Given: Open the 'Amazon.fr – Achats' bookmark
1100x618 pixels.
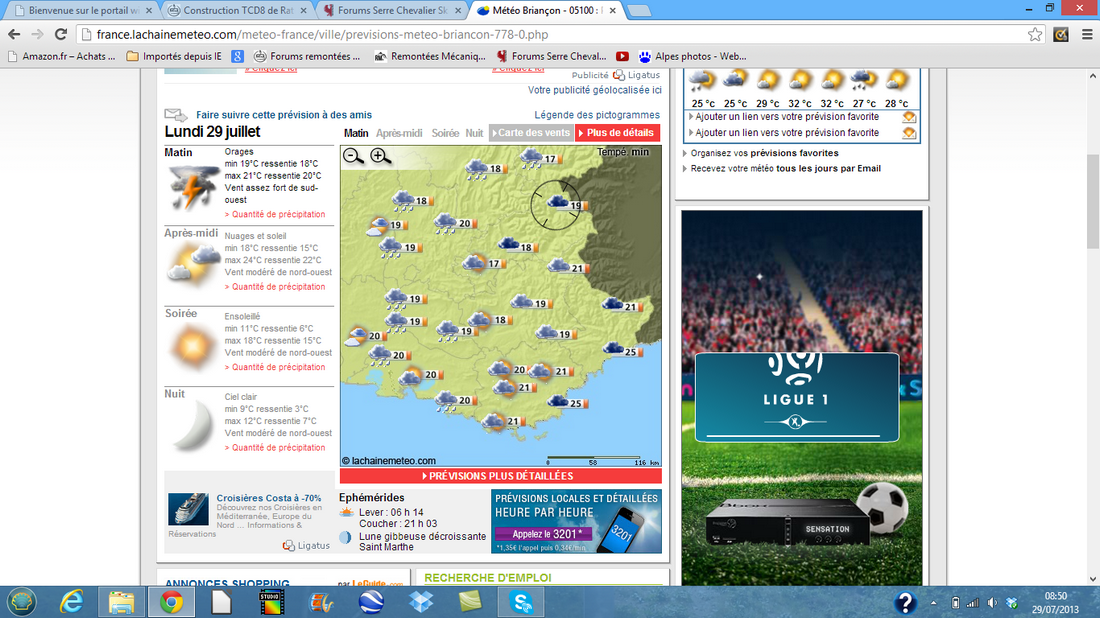Looking at the screenshot, I should pyautogui.click(x=62, y=56).
